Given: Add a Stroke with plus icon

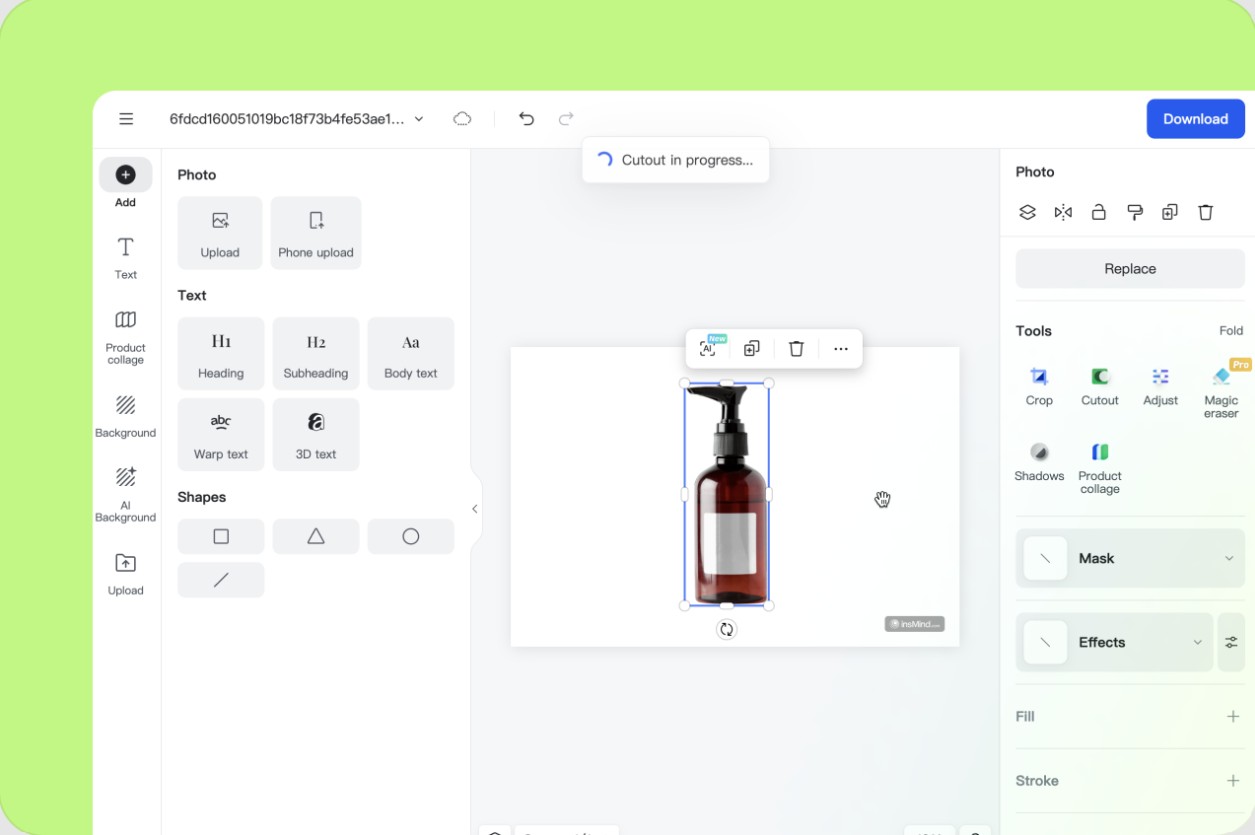Looking at the screenshot, I should pos(1233,780).
